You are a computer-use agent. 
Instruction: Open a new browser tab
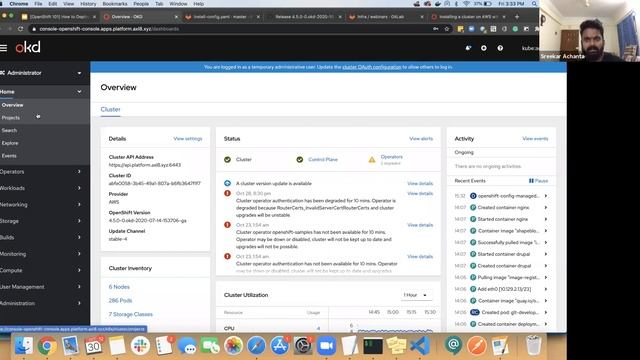[x=517, y=17]
